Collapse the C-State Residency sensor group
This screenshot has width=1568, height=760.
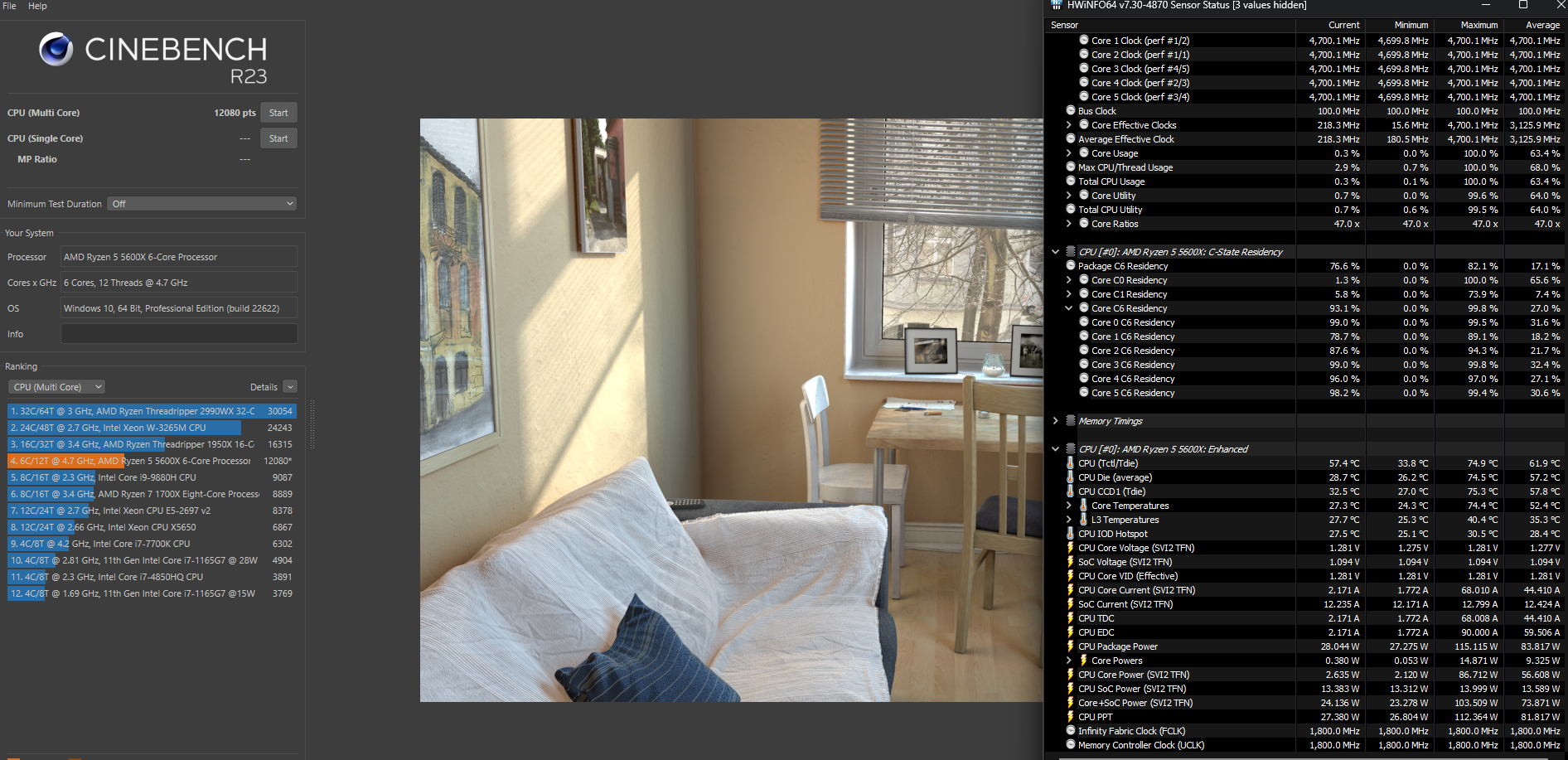(1055, 251)
